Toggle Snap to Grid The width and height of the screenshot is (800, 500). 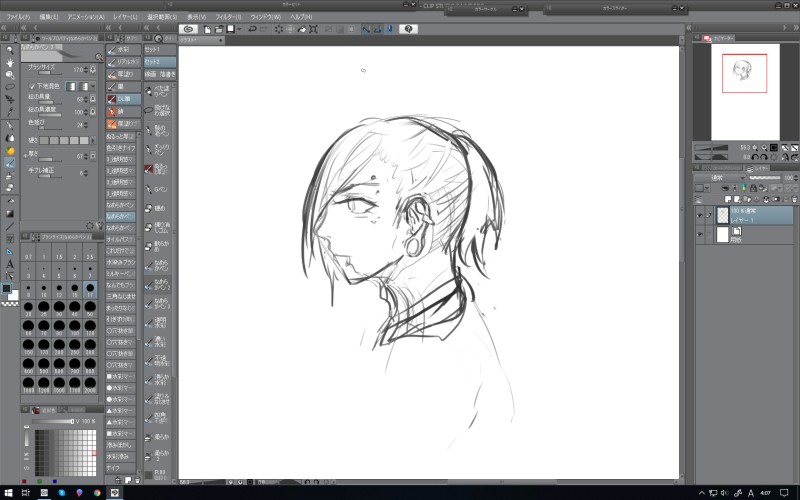(389, 29)
